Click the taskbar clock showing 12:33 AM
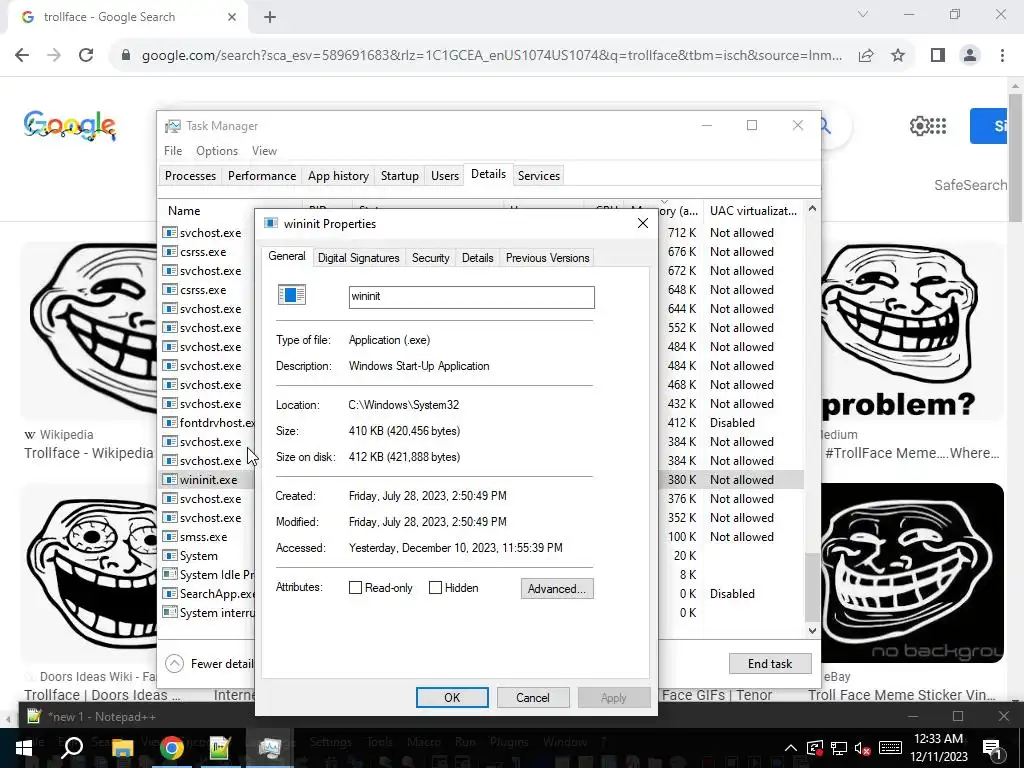 point(940,748)
